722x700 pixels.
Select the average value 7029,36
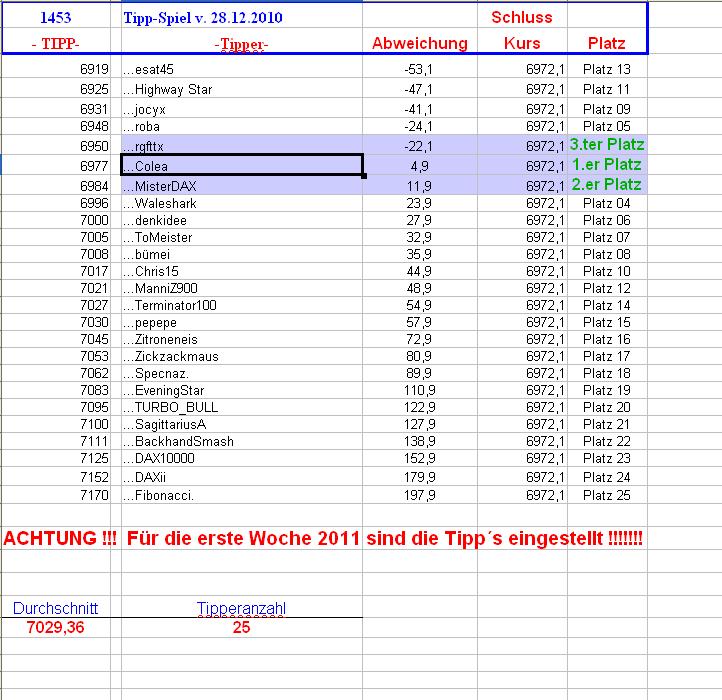[56, 627]
